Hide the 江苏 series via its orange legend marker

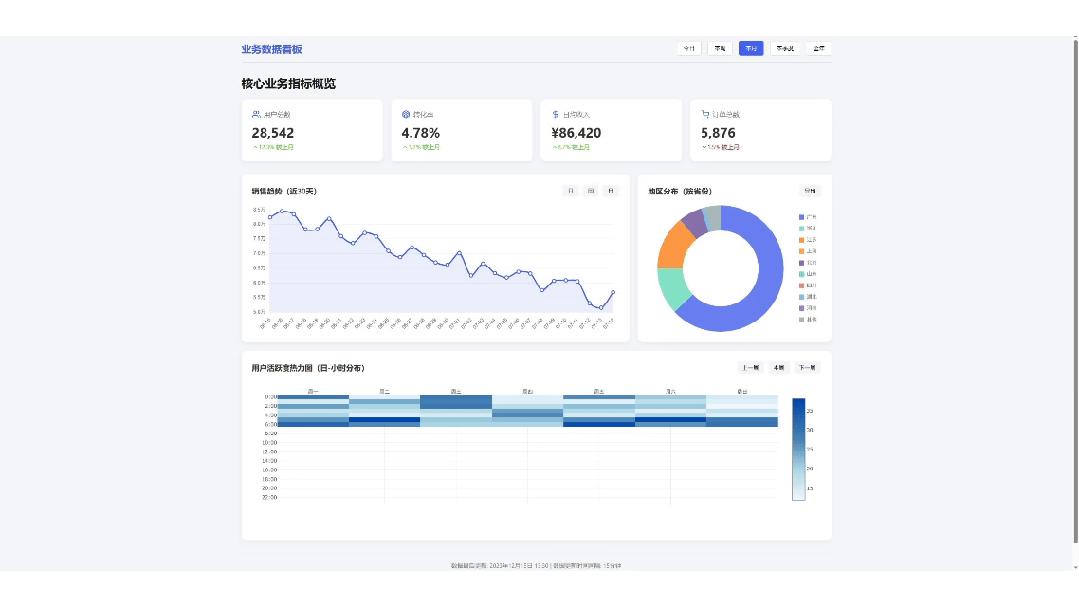[x=801, y=239]
